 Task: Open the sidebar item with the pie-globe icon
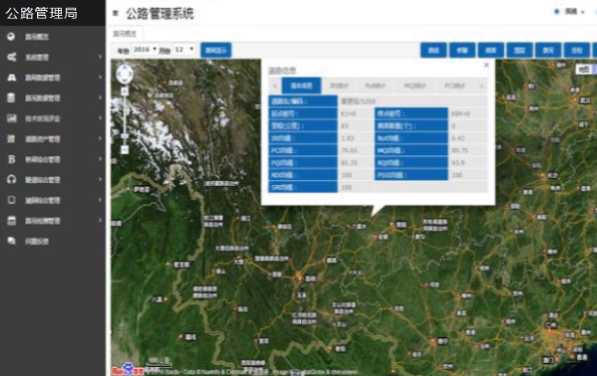pos(11,37)
